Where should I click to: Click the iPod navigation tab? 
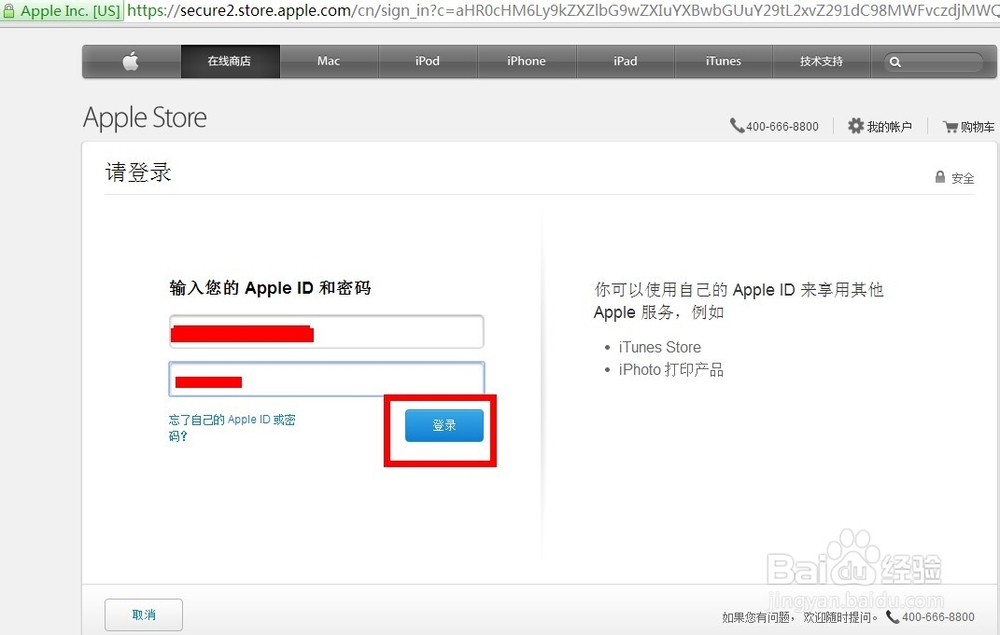pos(427,61)
